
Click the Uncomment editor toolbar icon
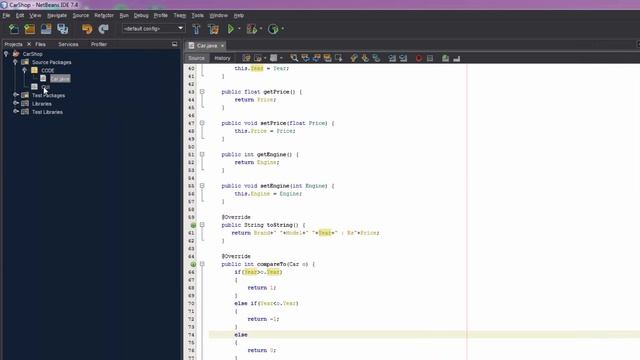tap(456, 58)
